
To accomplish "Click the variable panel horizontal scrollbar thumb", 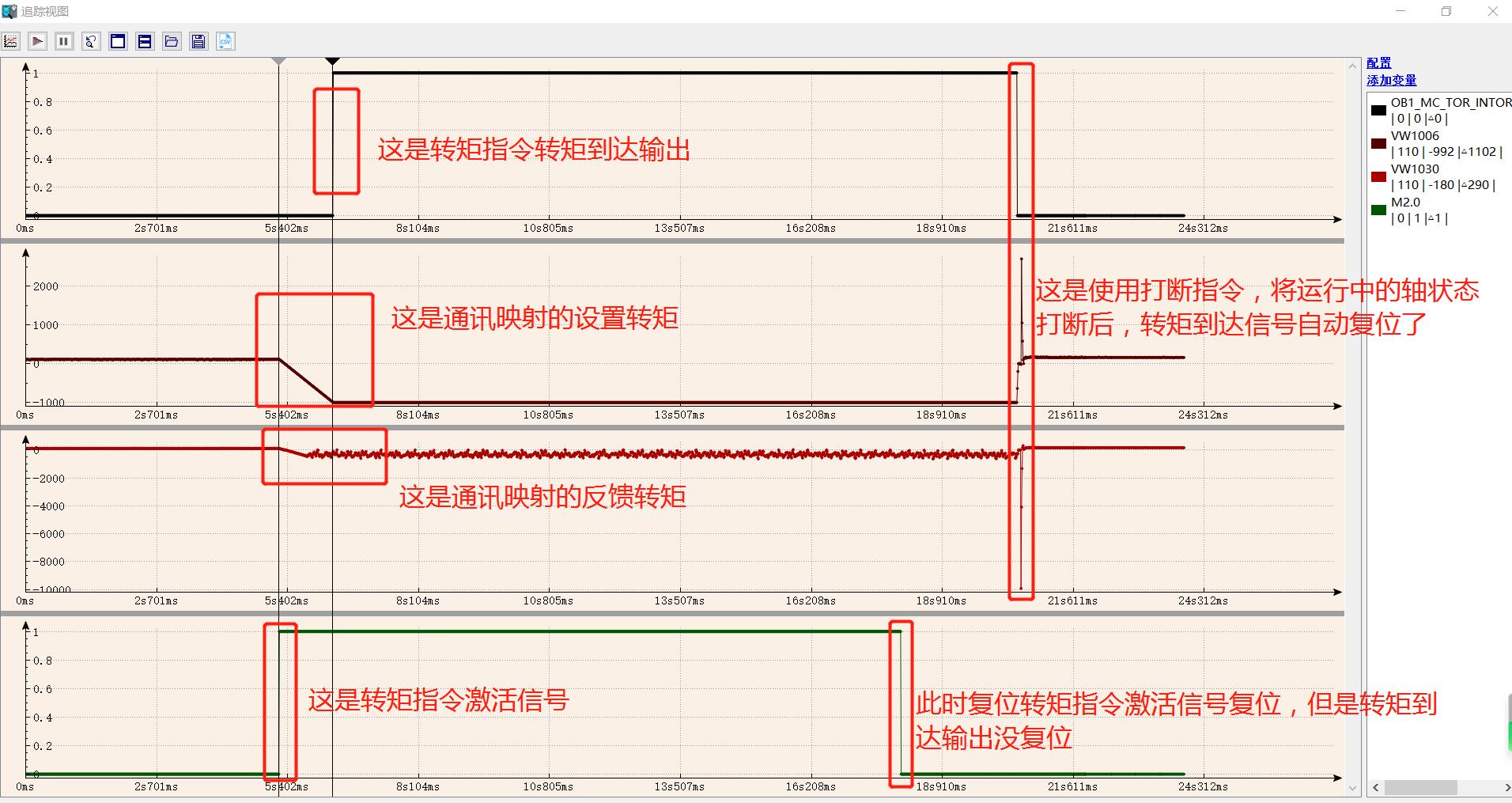I will 1420,788.
